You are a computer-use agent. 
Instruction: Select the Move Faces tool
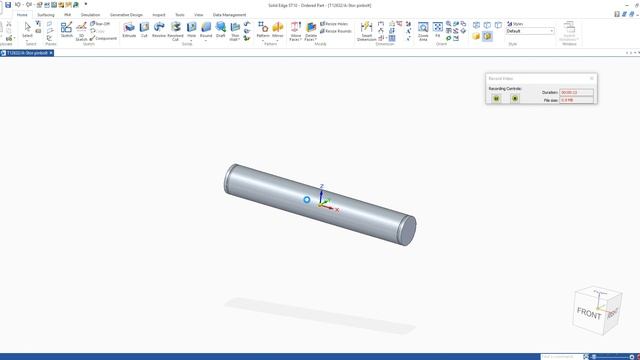point(296,31)
